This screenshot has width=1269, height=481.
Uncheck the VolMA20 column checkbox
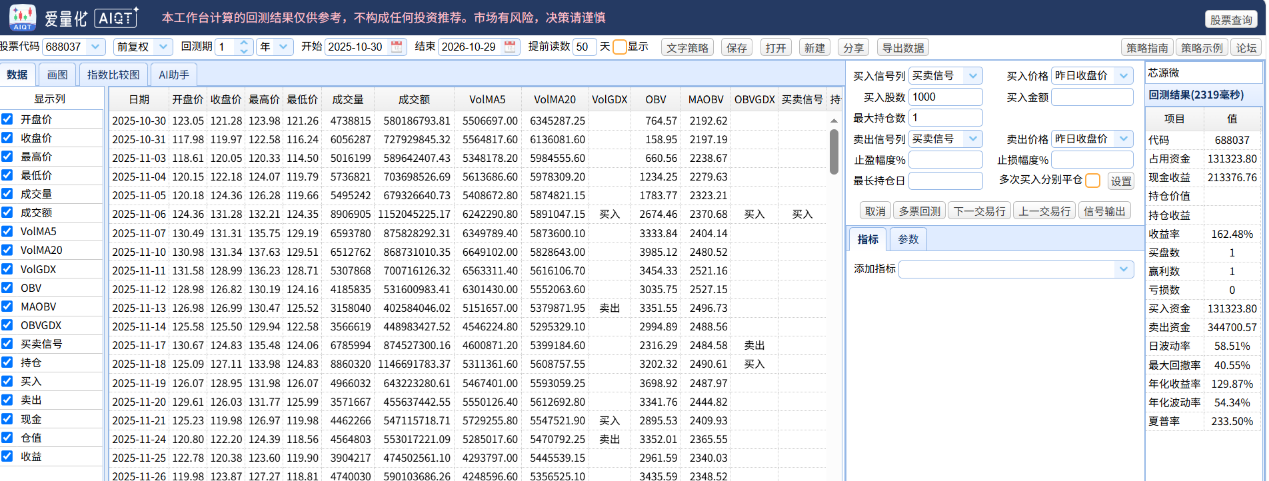pos(8,250)
